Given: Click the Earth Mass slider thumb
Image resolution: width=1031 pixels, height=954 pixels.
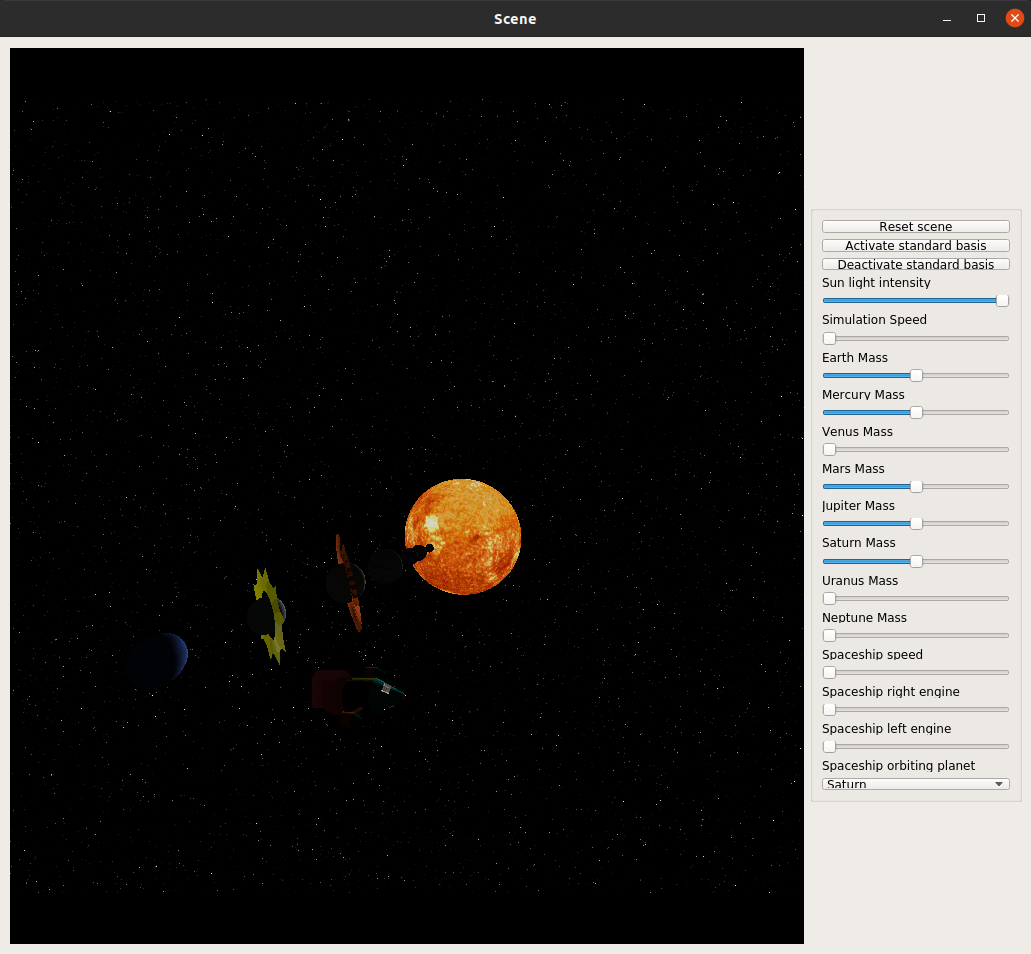Looking at the screenshot, I should pos(916,375).
